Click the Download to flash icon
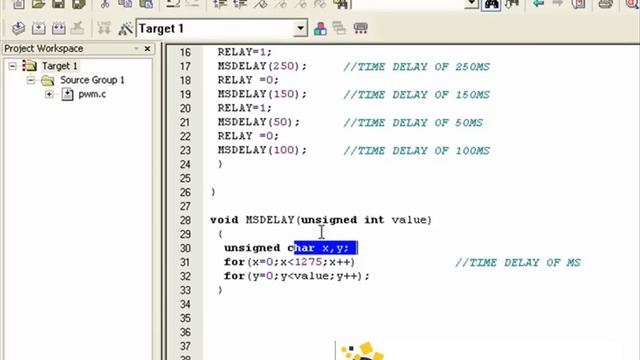 [x=104, y=28]
